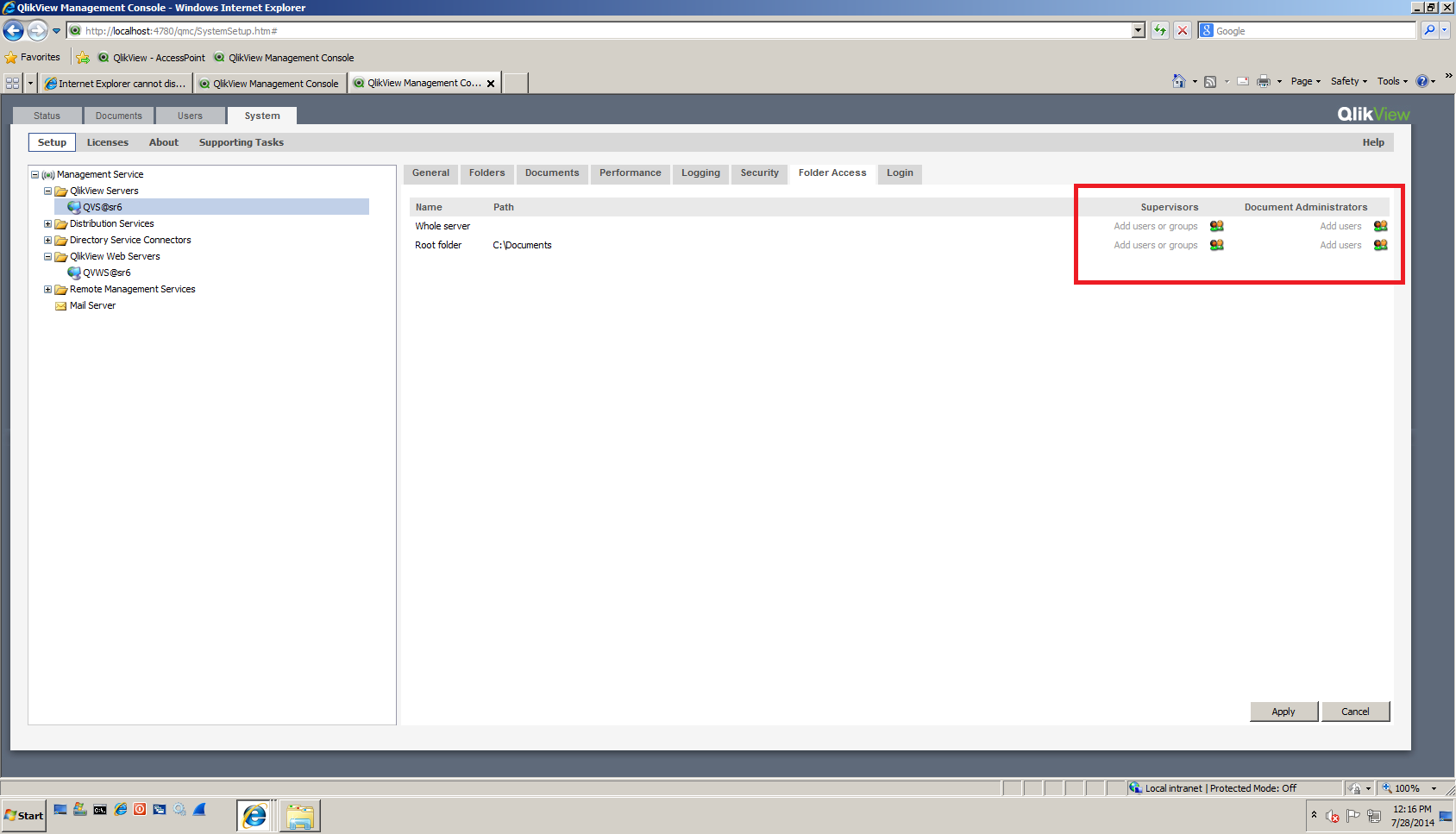Open the Page menu dropdown

[x=1306, y=81]
